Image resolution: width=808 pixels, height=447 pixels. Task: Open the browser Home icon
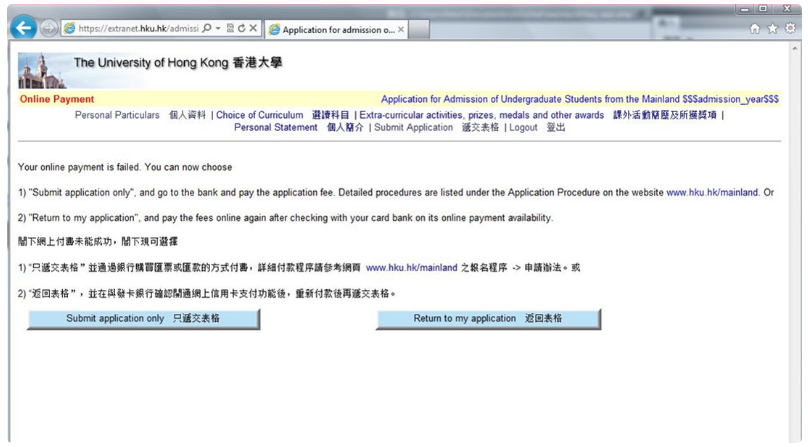click(756, 29)
